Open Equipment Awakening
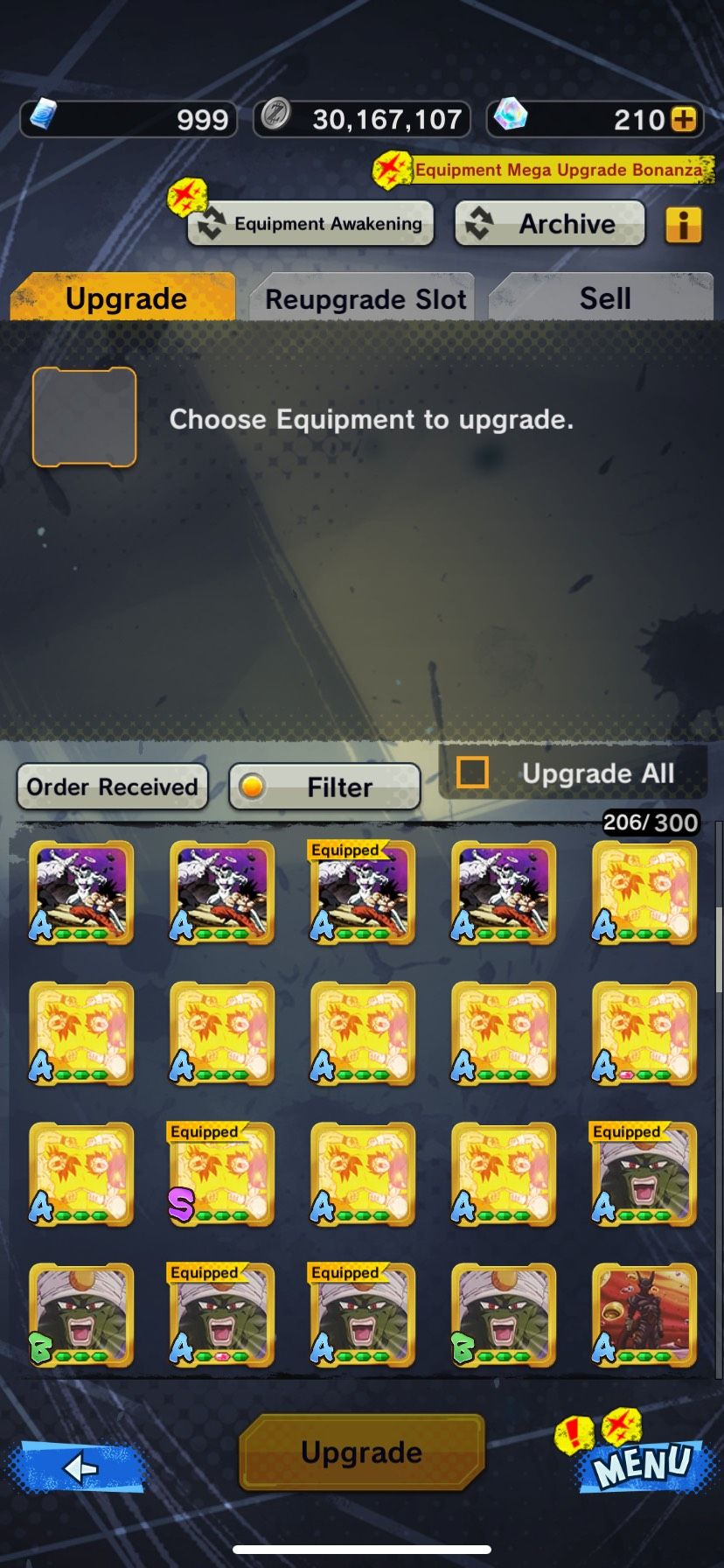The width and height of the screenshot is (724, 1568). [x=310, y=223]
